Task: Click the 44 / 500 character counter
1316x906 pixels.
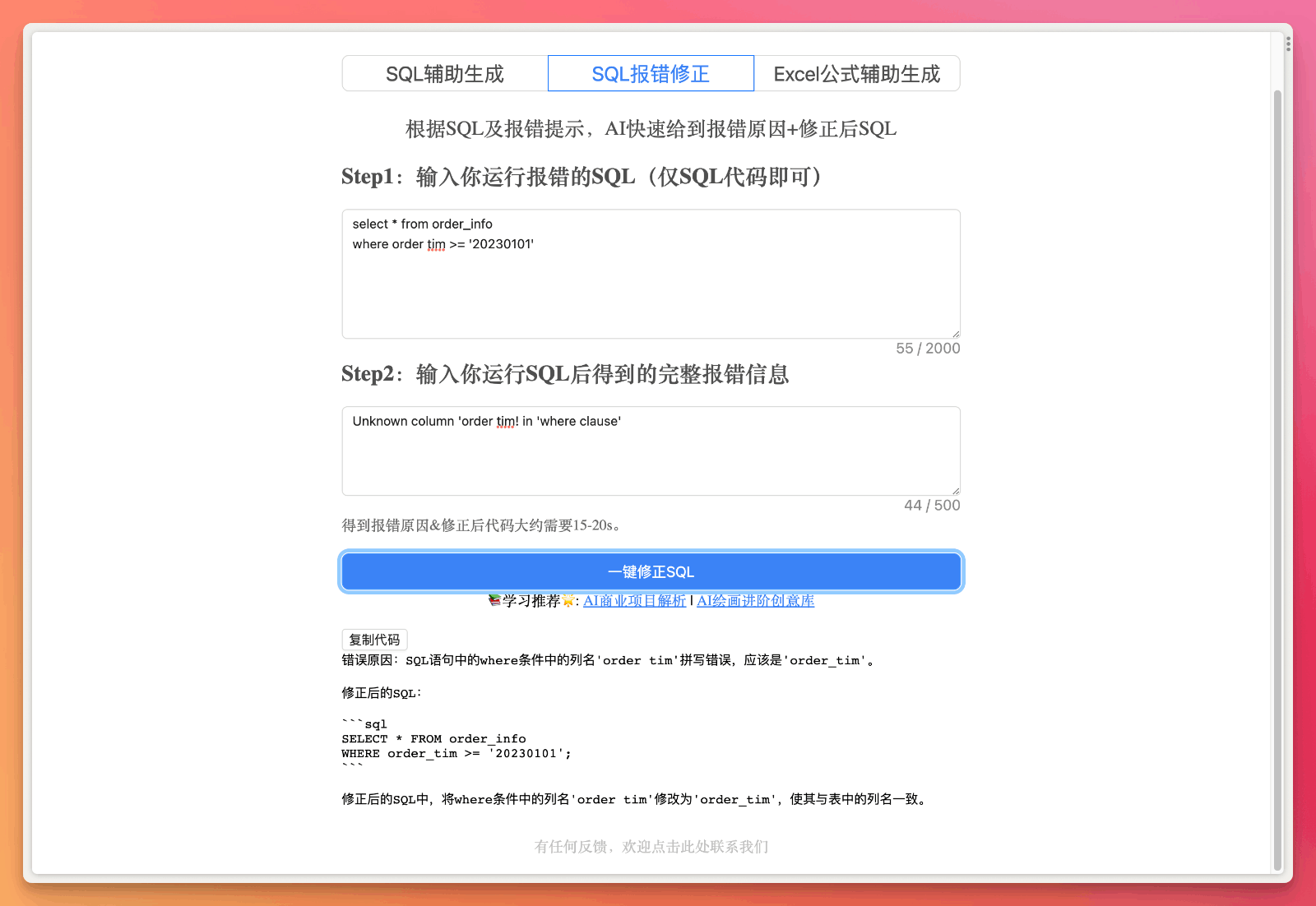Action: coord(932,506)
